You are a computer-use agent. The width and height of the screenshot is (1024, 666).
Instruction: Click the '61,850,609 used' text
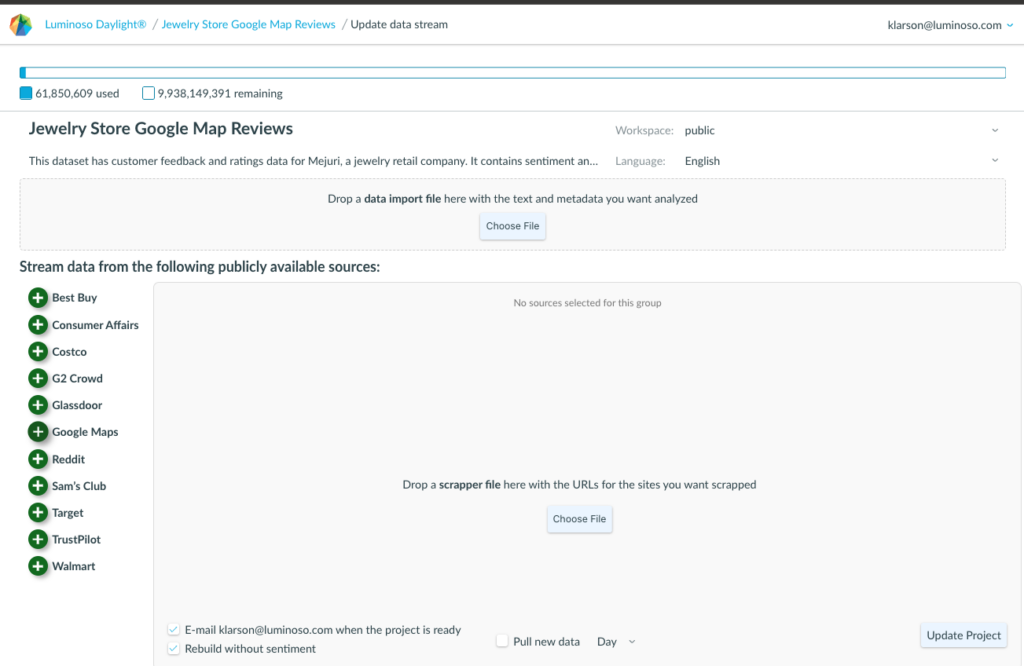click(x=77, y=93)
